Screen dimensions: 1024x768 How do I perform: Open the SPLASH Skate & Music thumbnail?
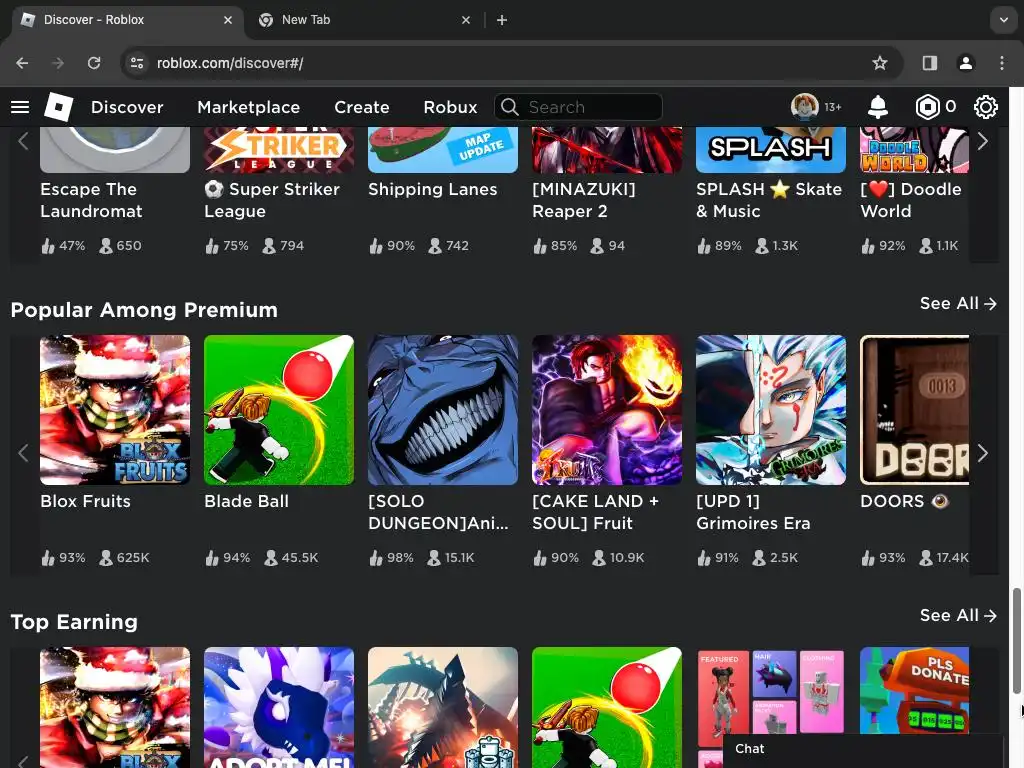[771, 150]
